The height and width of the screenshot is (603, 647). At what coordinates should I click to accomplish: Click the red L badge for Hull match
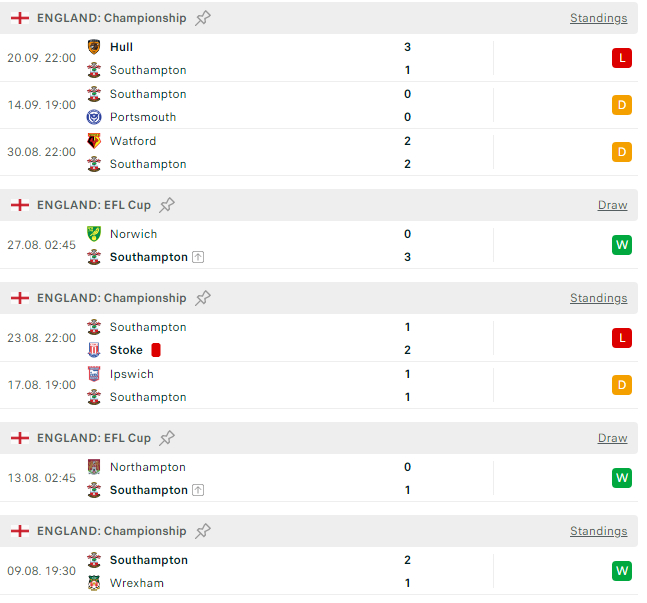[x=622, y=58]
